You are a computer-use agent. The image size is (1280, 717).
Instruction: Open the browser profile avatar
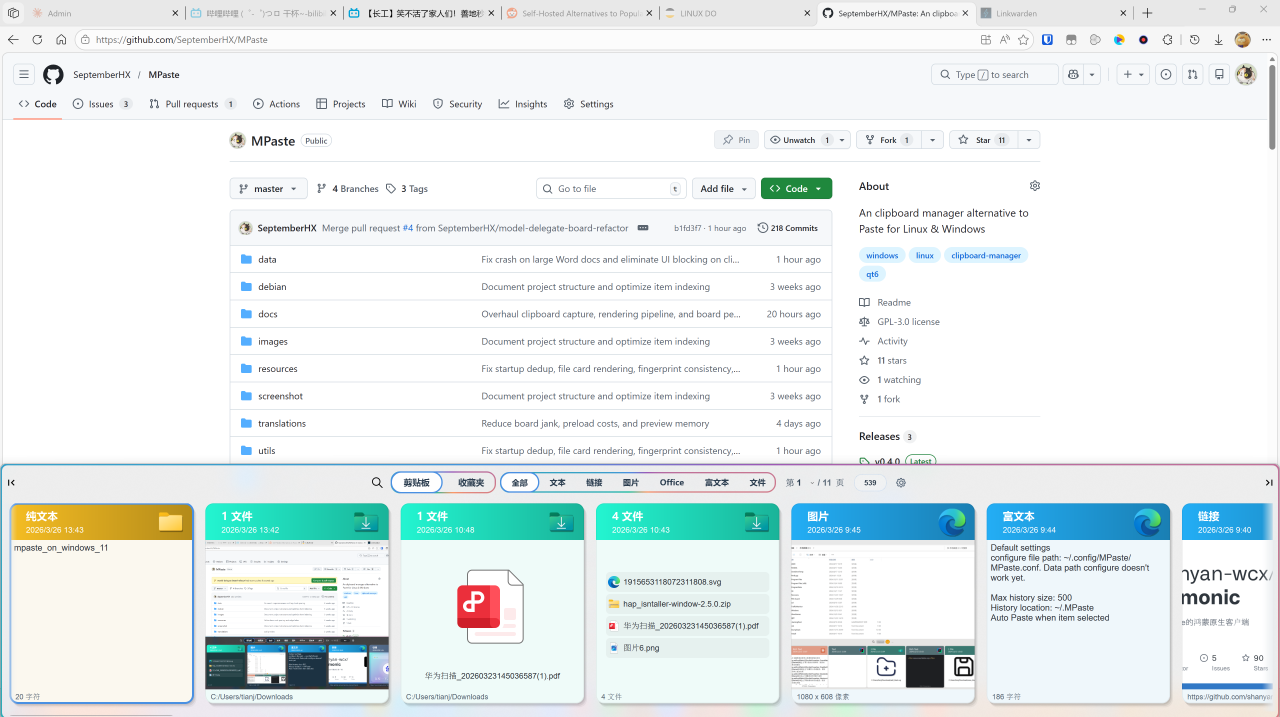click(1243, 40)
